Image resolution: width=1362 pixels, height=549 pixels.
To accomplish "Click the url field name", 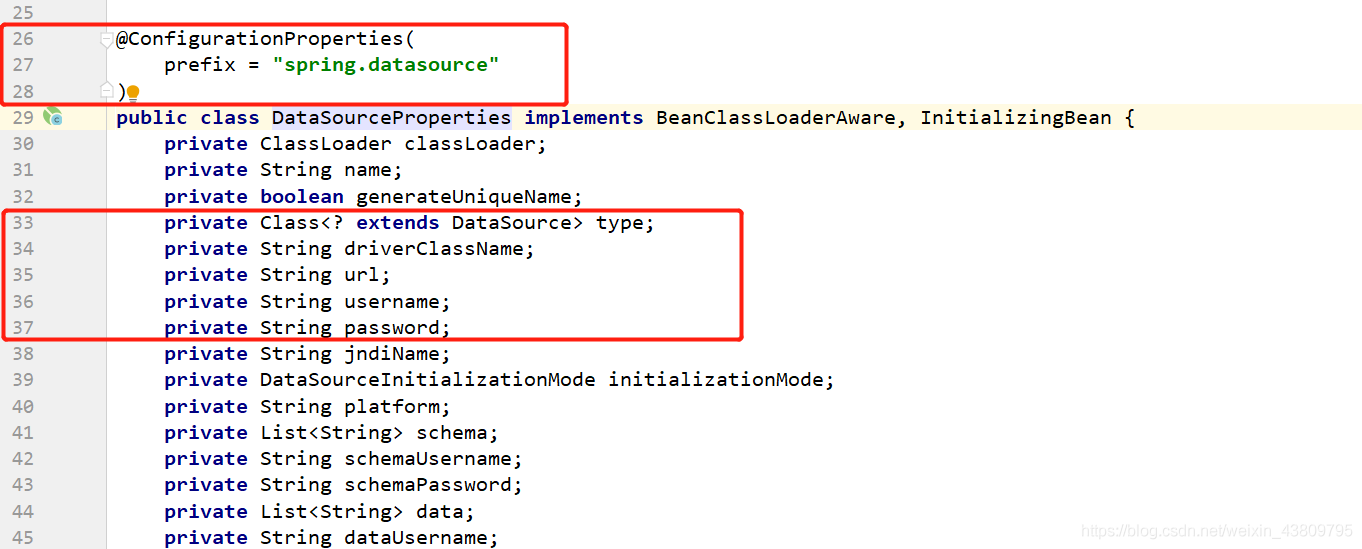I will pos(362,275).
